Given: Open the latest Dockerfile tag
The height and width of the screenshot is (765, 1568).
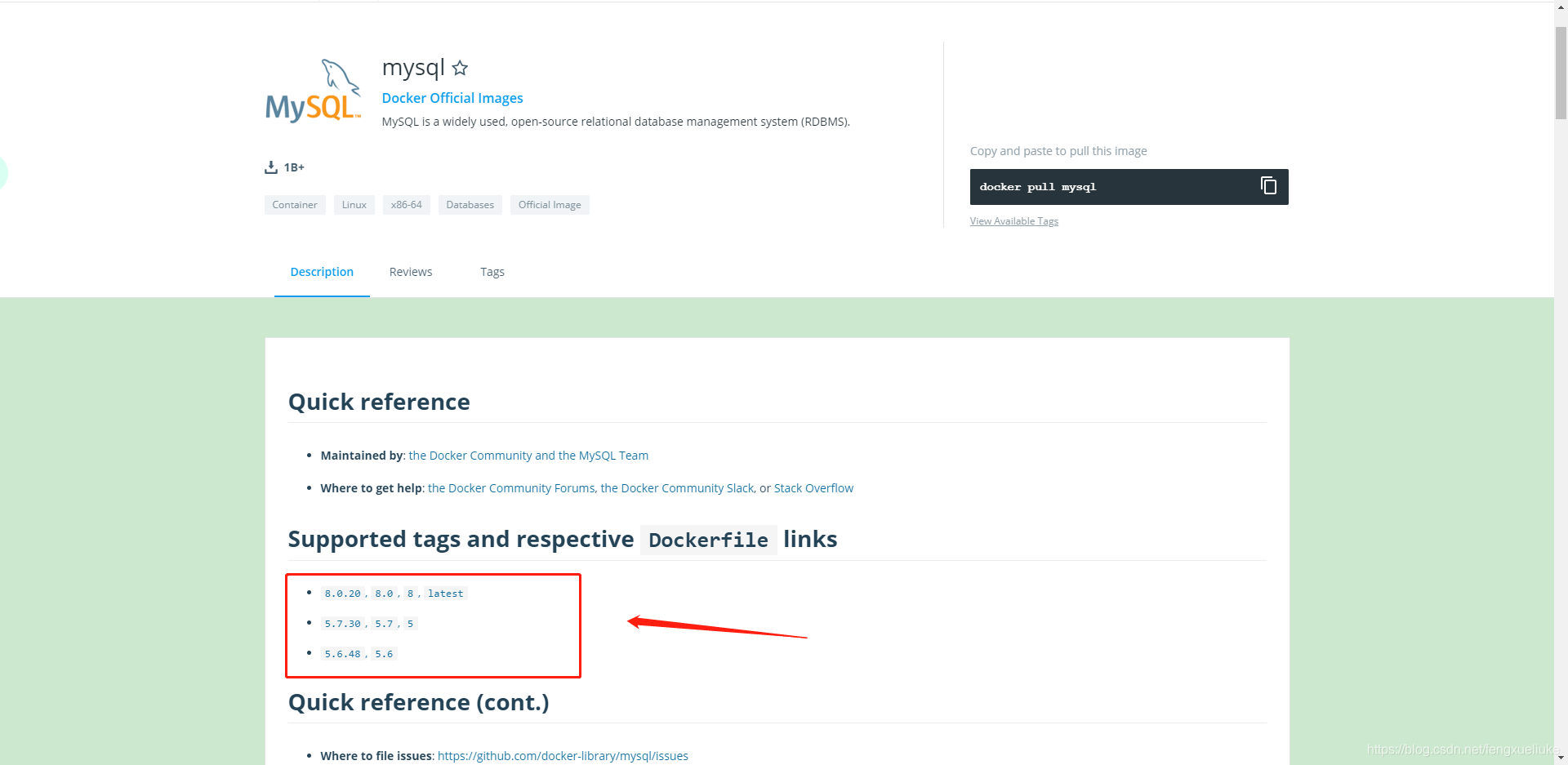Looking at the screenshot, I should pyautogui.click(x=445, y=594).
